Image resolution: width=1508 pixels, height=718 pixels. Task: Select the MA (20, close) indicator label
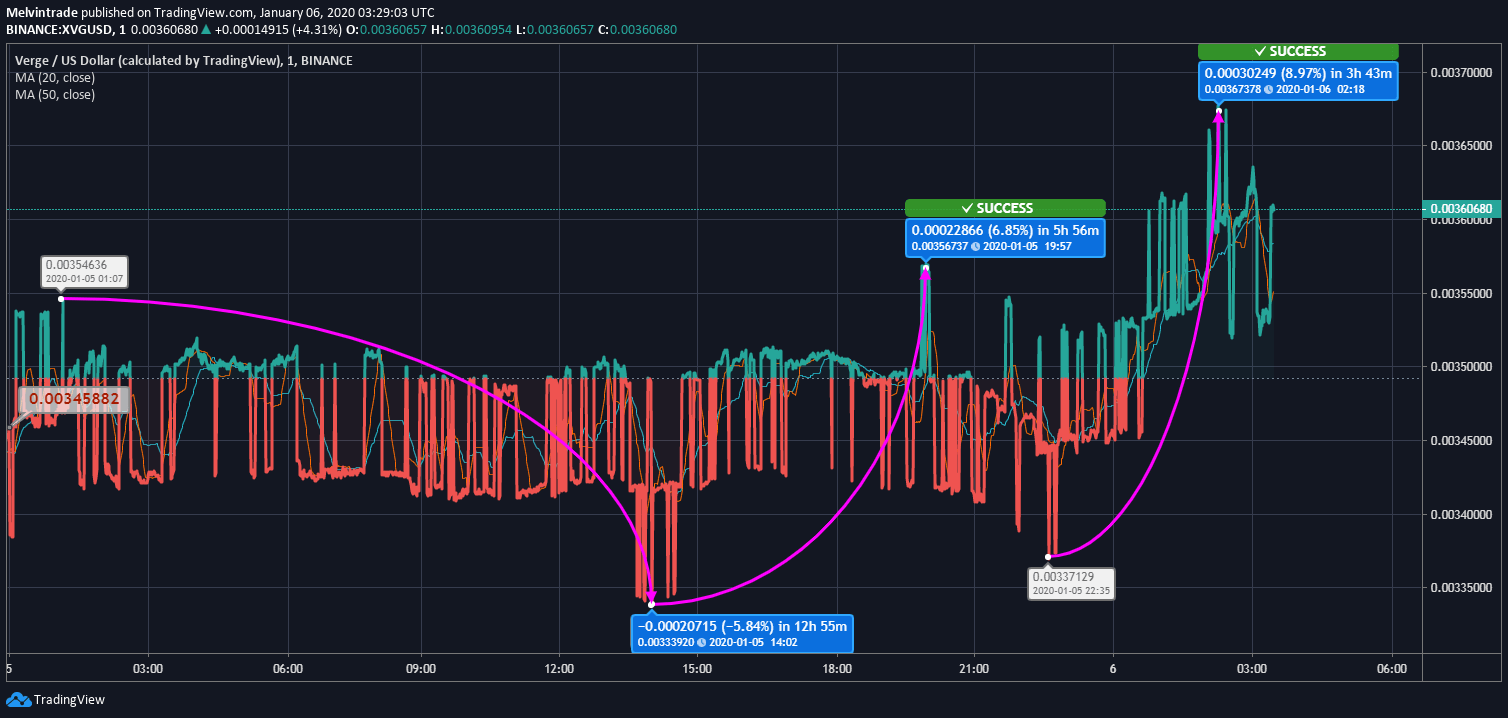54,78
